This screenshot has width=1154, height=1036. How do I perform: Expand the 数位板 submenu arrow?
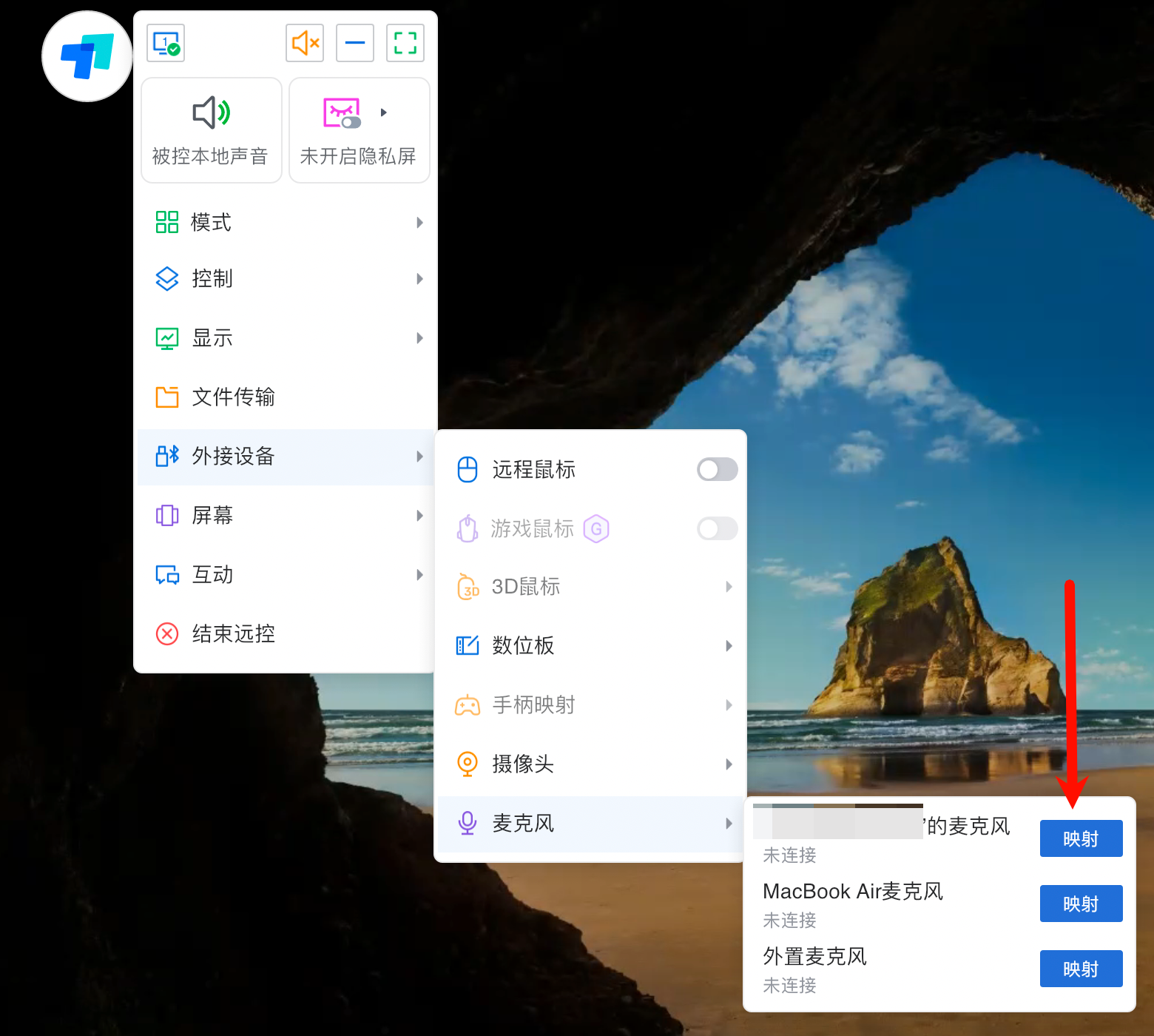click(x=729, y=646)
